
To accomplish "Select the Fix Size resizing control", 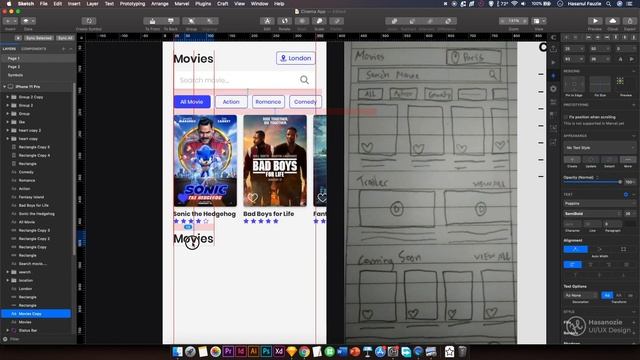I will (x=600, y=84).
